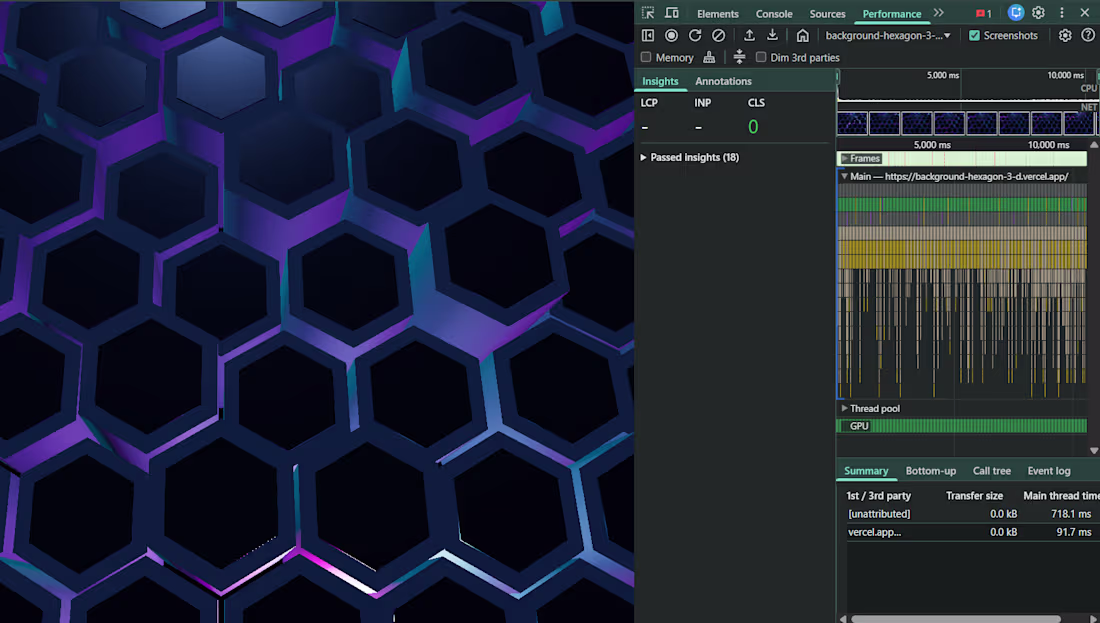Open the Bottom-up tab

[x=931, y=470]
